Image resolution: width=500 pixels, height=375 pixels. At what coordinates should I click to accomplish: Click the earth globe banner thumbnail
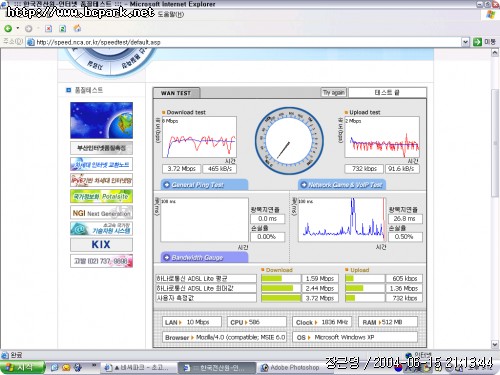point(101,120)
